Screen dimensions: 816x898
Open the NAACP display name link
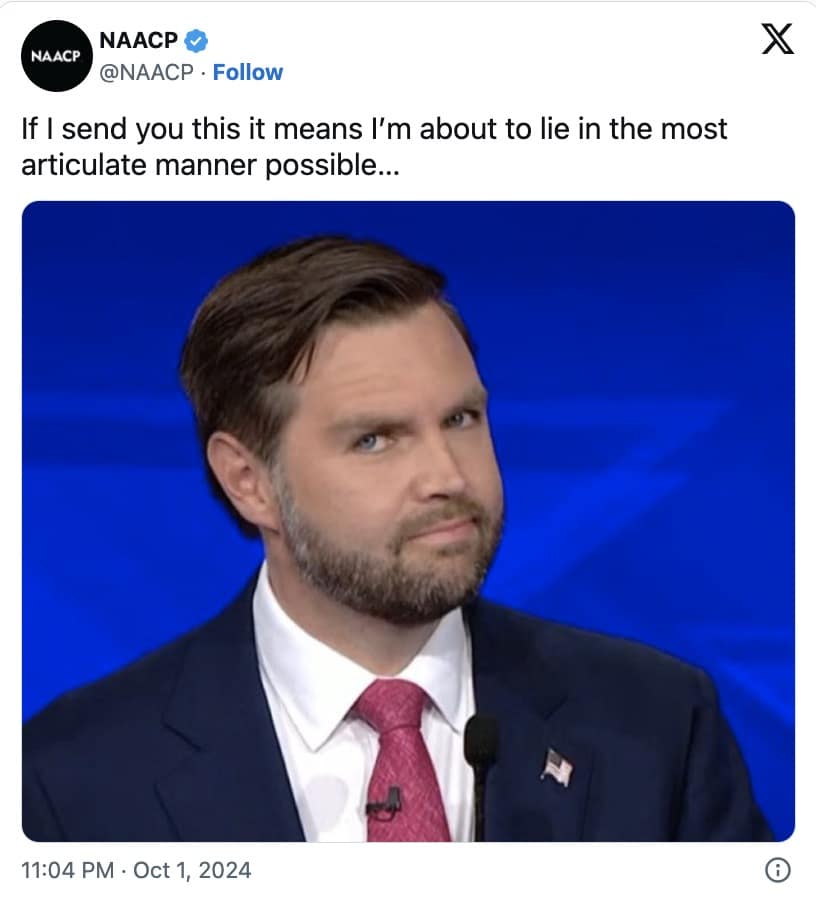pos(138,40)
